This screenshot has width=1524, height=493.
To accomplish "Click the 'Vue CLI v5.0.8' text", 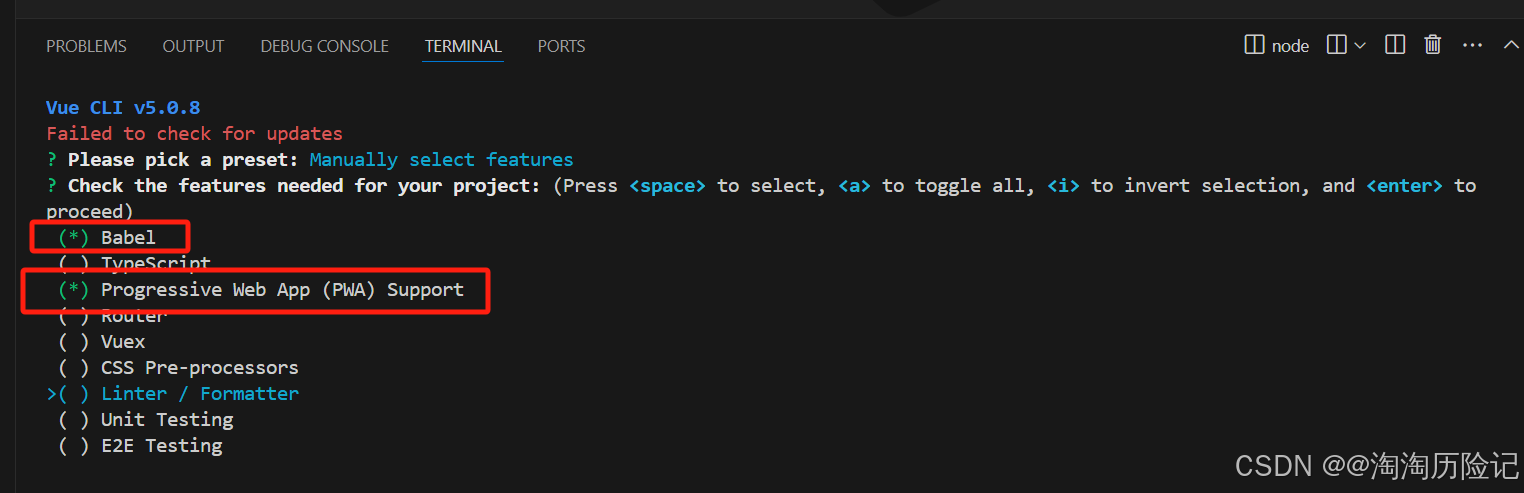I will click(124, 108).
